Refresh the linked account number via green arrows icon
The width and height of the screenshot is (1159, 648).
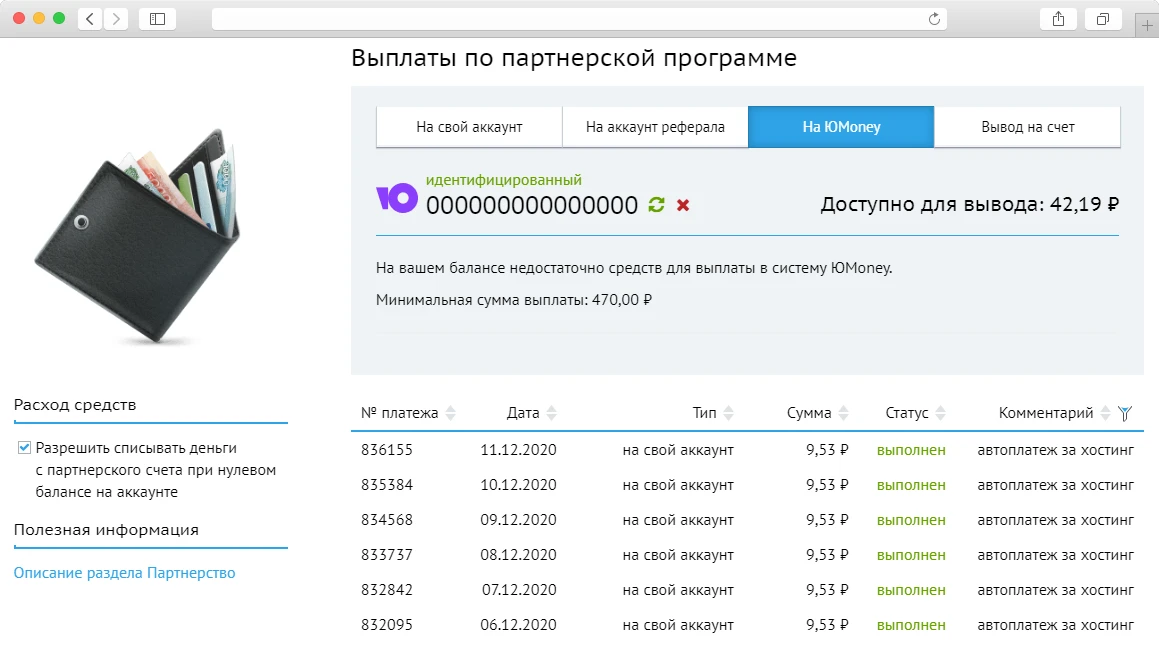pos(655,204)
